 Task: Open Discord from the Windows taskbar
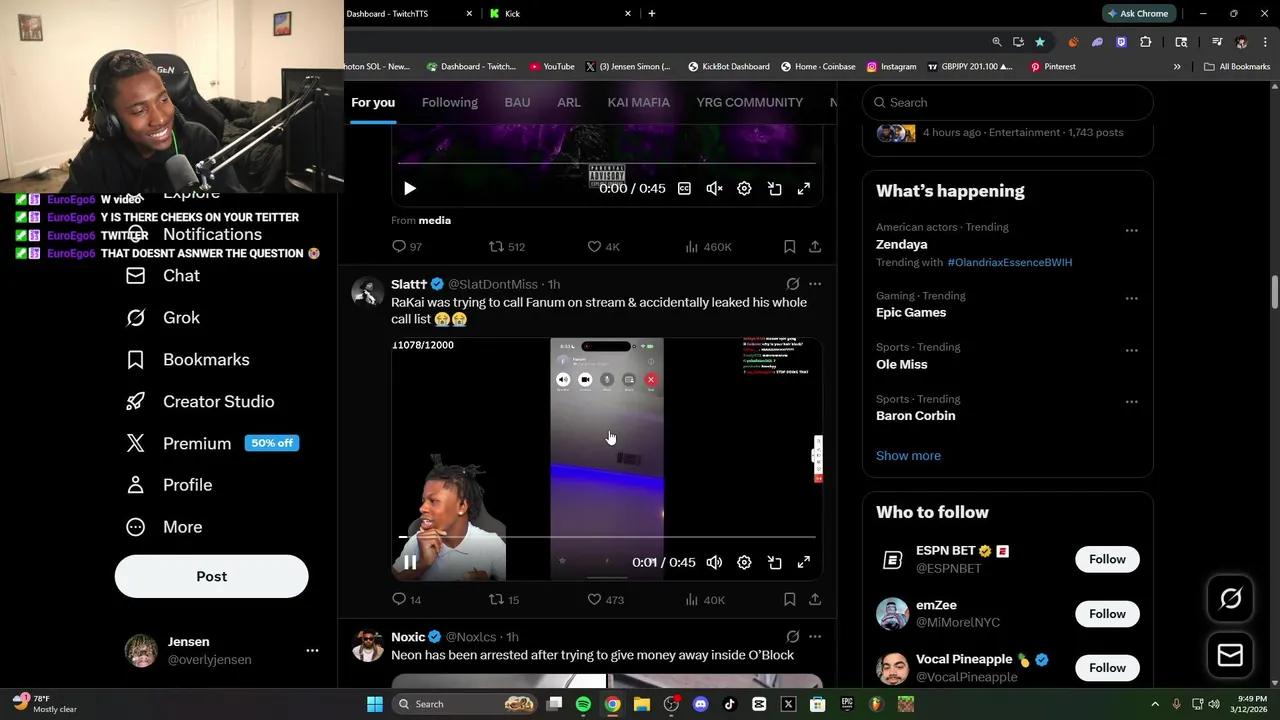point(700,704)
